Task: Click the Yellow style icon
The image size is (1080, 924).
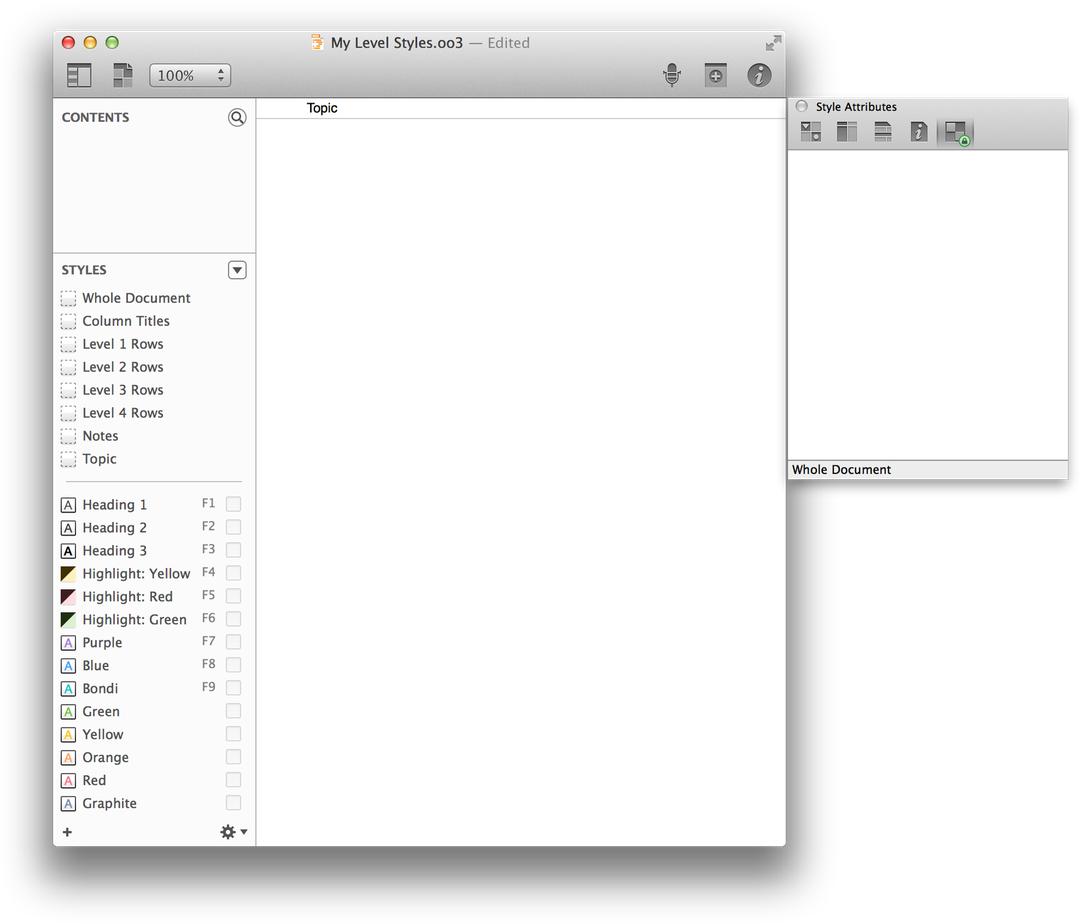Action: click(68, 735)
